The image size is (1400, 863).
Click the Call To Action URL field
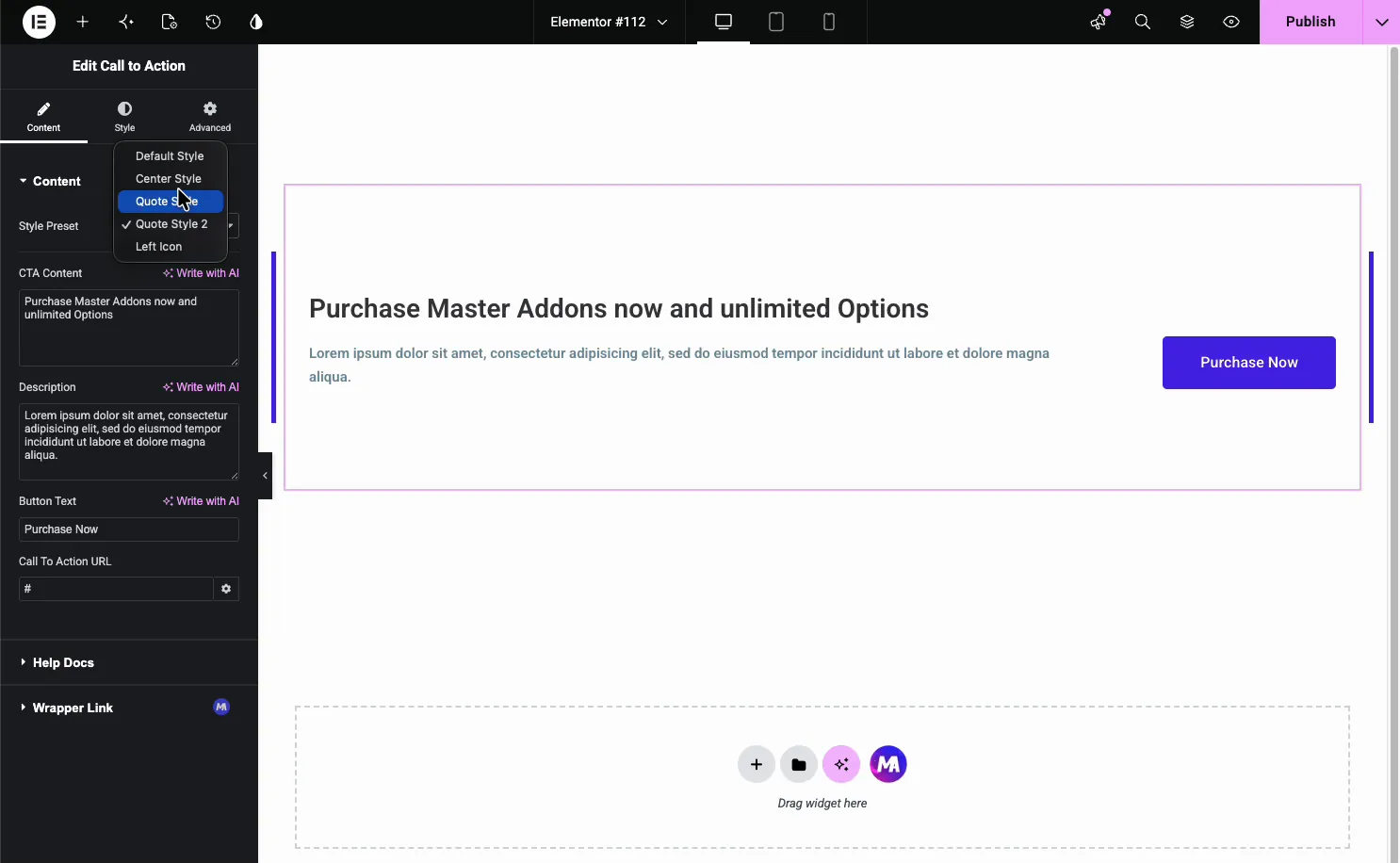click(x=116, y=589)
